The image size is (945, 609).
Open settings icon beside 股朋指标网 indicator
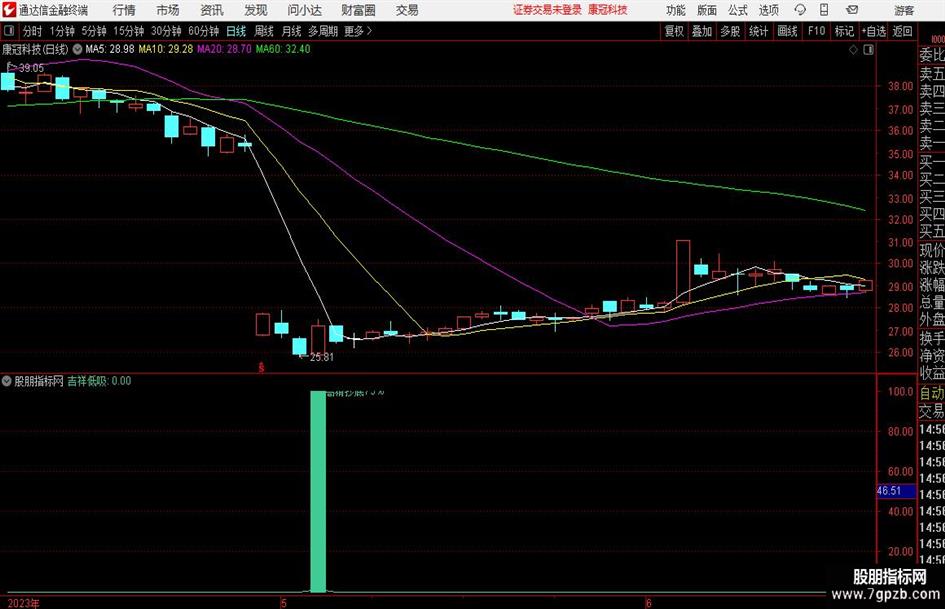7,381
